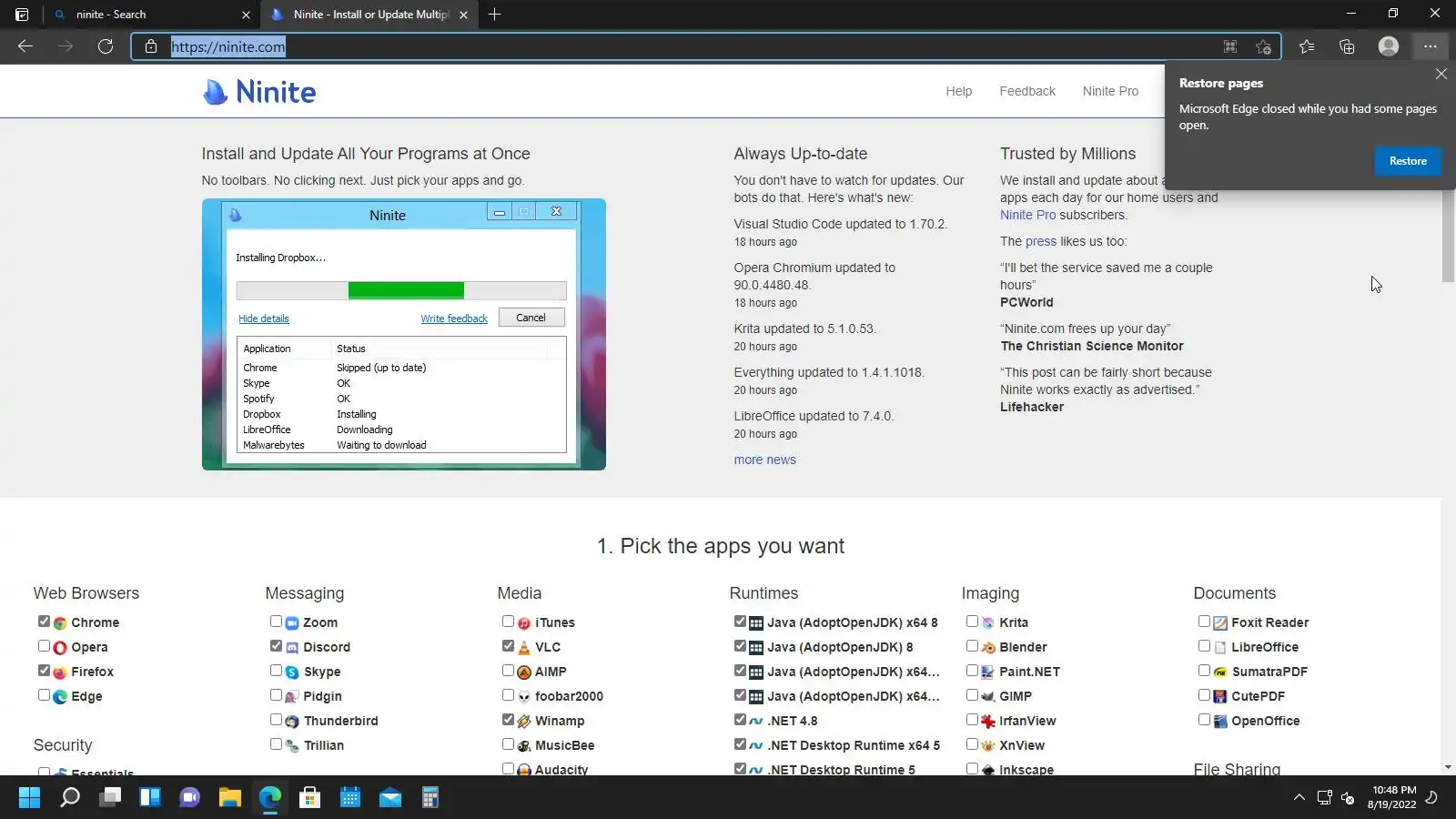
Task: Open the Edge profile avatar
Action: [x=1388, y=46]
